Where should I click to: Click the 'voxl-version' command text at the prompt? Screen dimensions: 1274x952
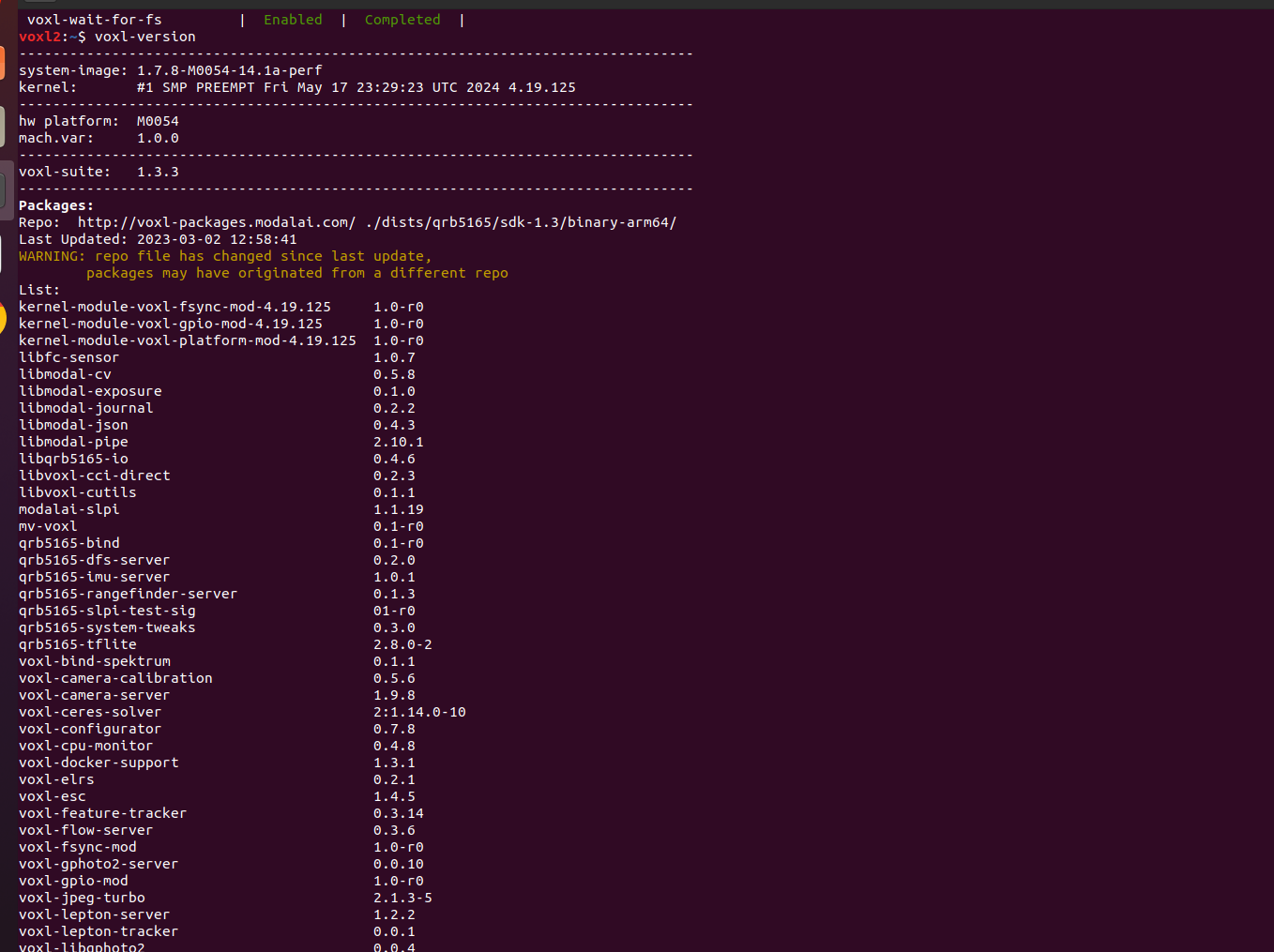pyautogui.click(x=145, y=37)
